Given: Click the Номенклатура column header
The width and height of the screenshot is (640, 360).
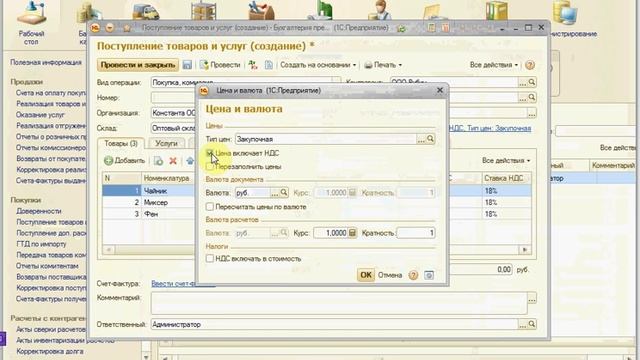Looking at the screenshot, I should 167,178.
